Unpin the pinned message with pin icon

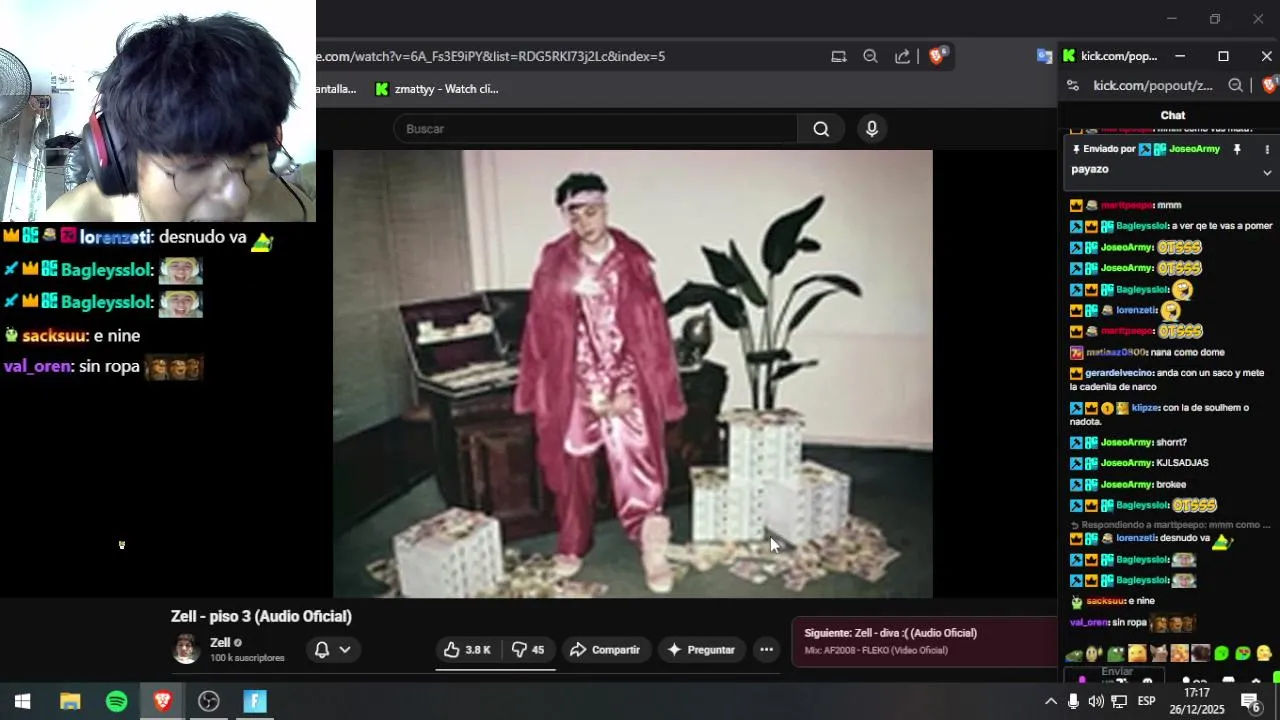click(x=1237, y=149)
